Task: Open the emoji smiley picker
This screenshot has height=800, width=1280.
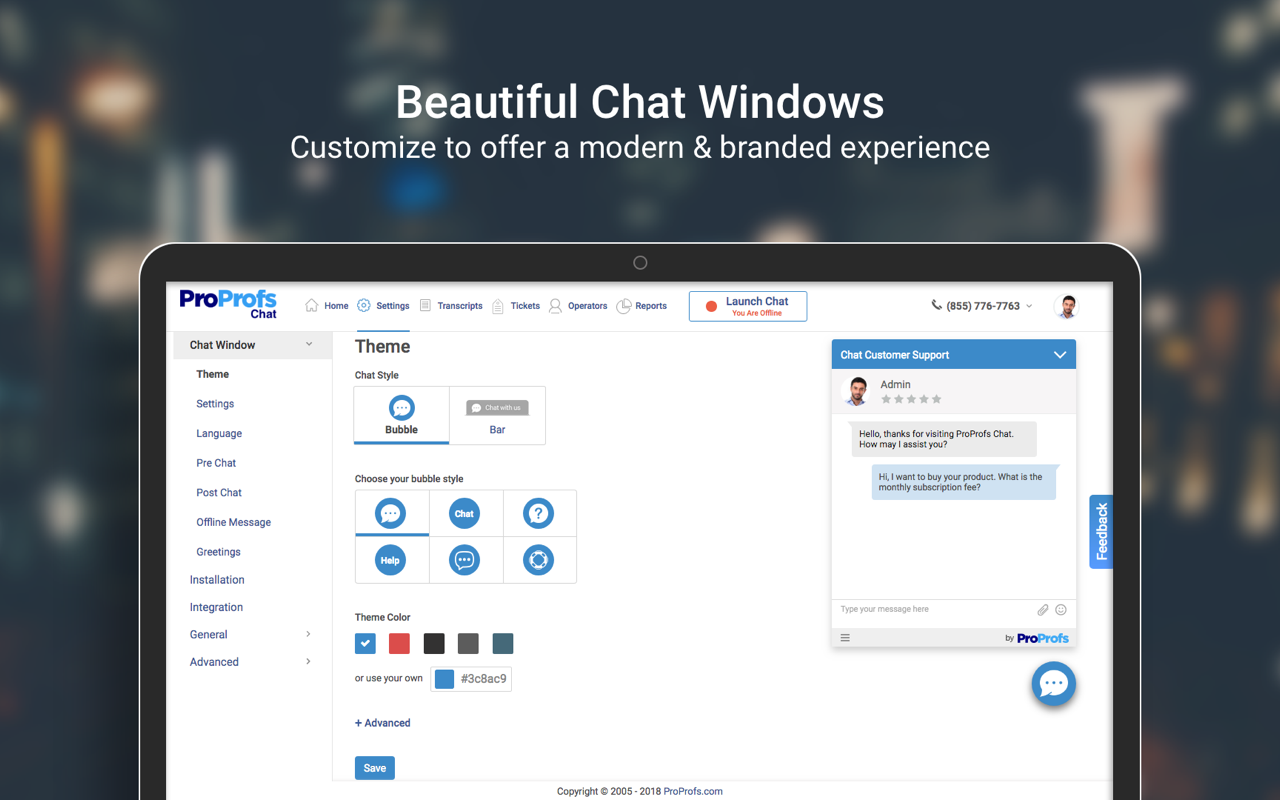Action: pos(1061,610)
